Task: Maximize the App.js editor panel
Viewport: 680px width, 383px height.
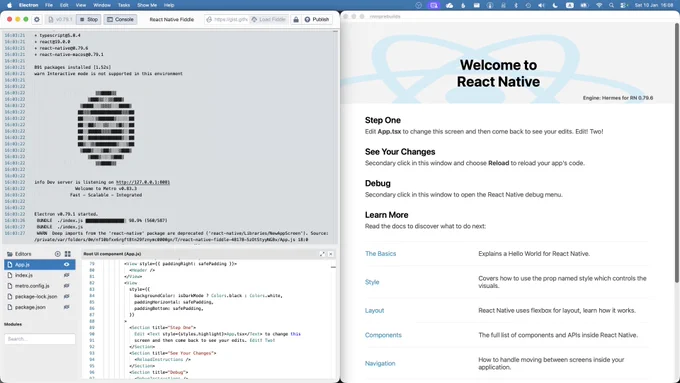Action: 322,254
